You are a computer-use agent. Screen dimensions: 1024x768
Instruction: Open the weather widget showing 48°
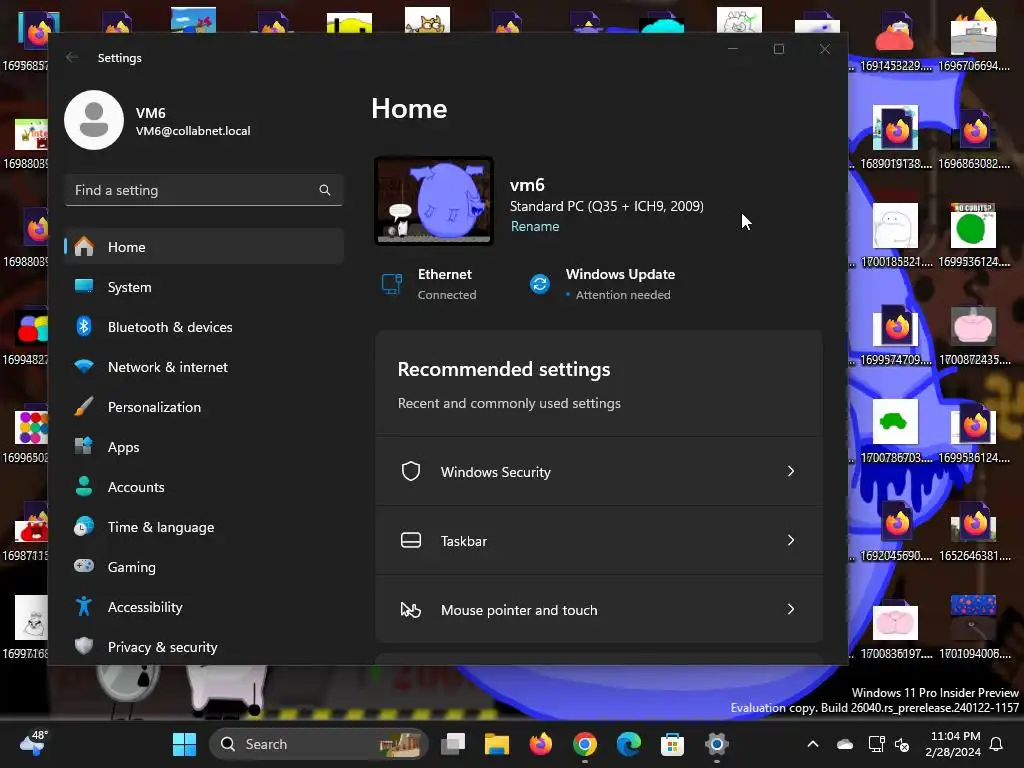tap(33, 743)
